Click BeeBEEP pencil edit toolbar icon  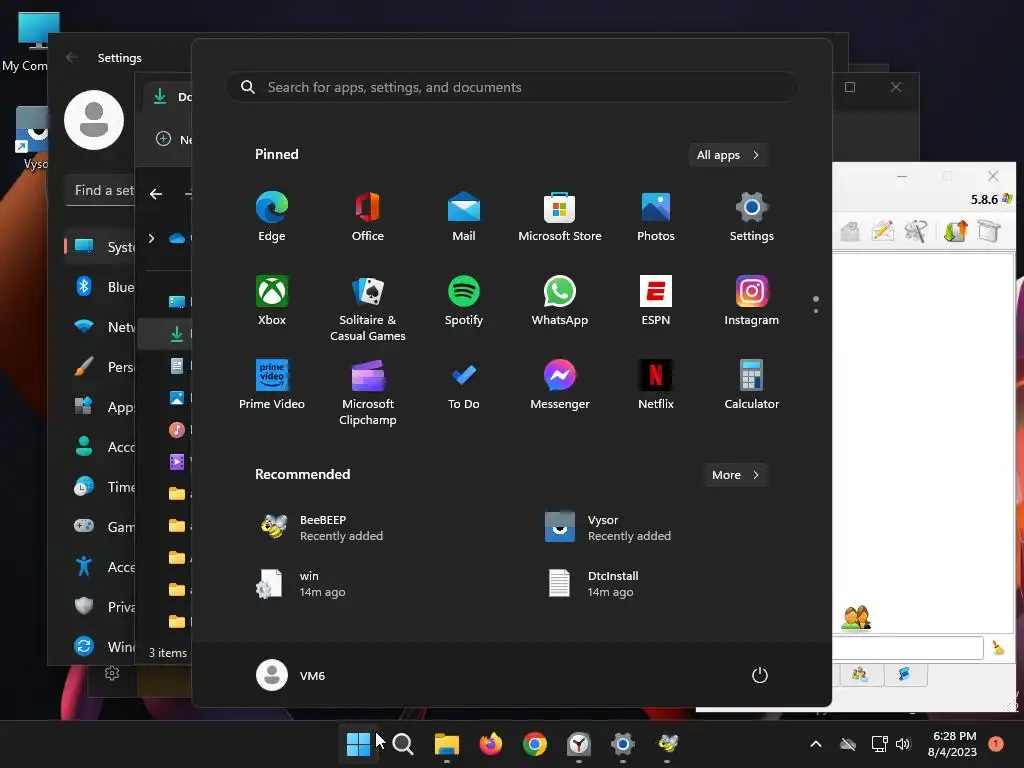pyautogui.click(x=883, y=231)
